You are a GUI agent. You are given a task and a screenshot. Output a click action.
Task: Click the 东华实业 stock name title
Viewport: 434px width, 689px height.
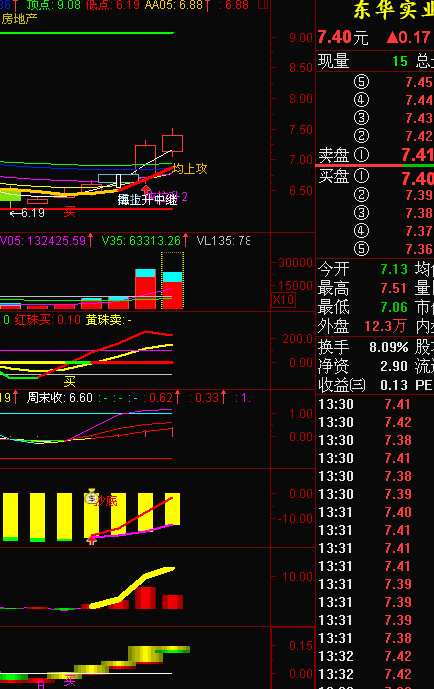(394, 11)
